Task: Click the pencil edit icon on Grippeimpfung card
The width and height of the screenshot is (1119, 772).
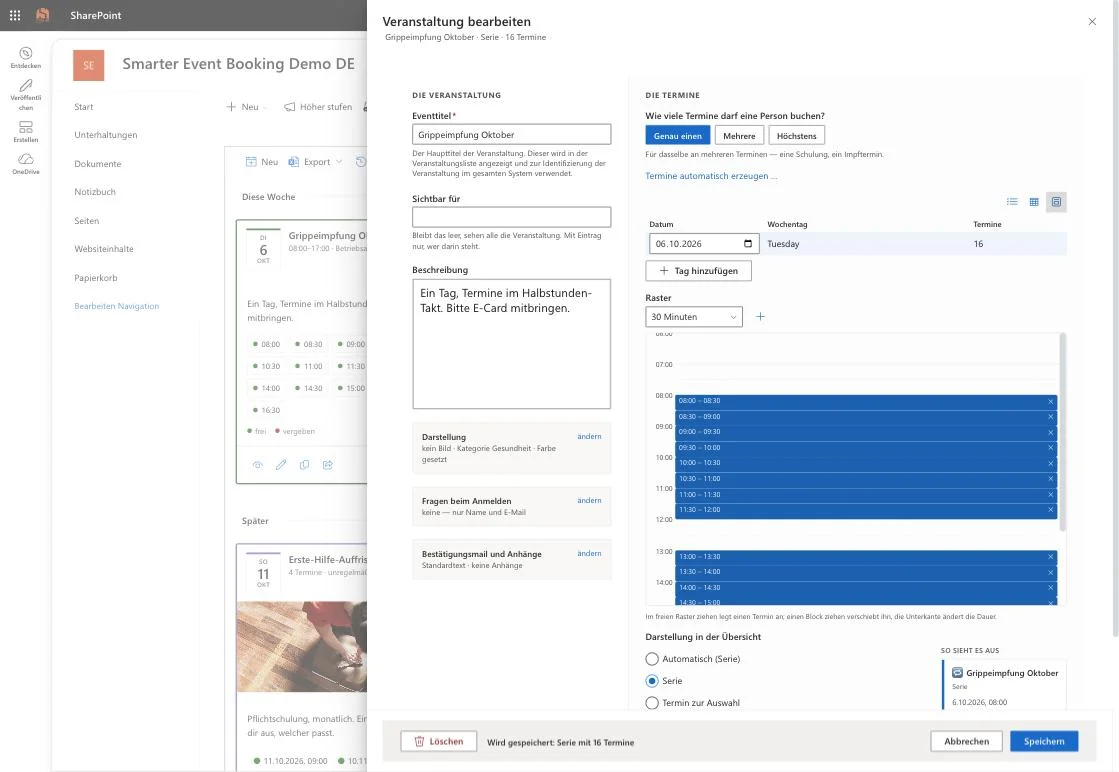Action: 281,465
